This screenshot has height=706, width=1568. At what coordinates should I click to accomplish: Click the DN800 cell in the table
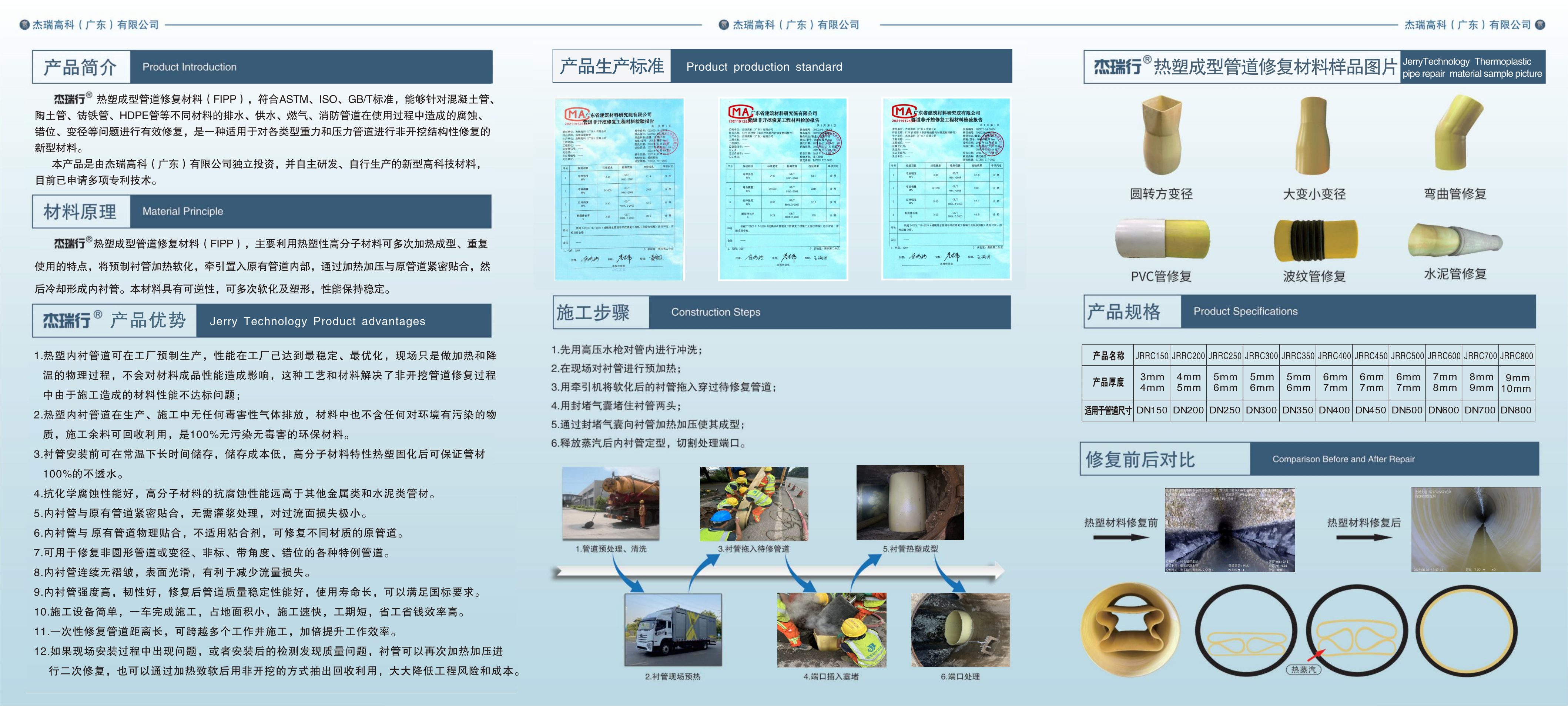coord(1516,410)
